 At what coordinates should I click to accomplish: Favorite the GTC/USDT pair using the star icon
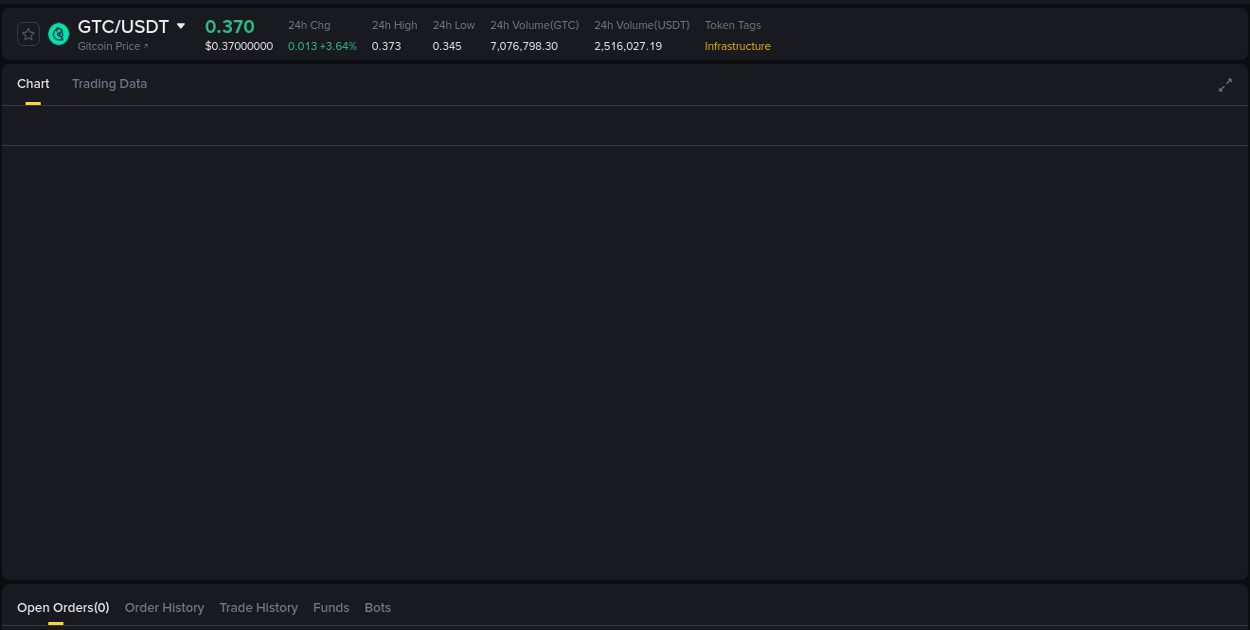(x=28, y=33)
